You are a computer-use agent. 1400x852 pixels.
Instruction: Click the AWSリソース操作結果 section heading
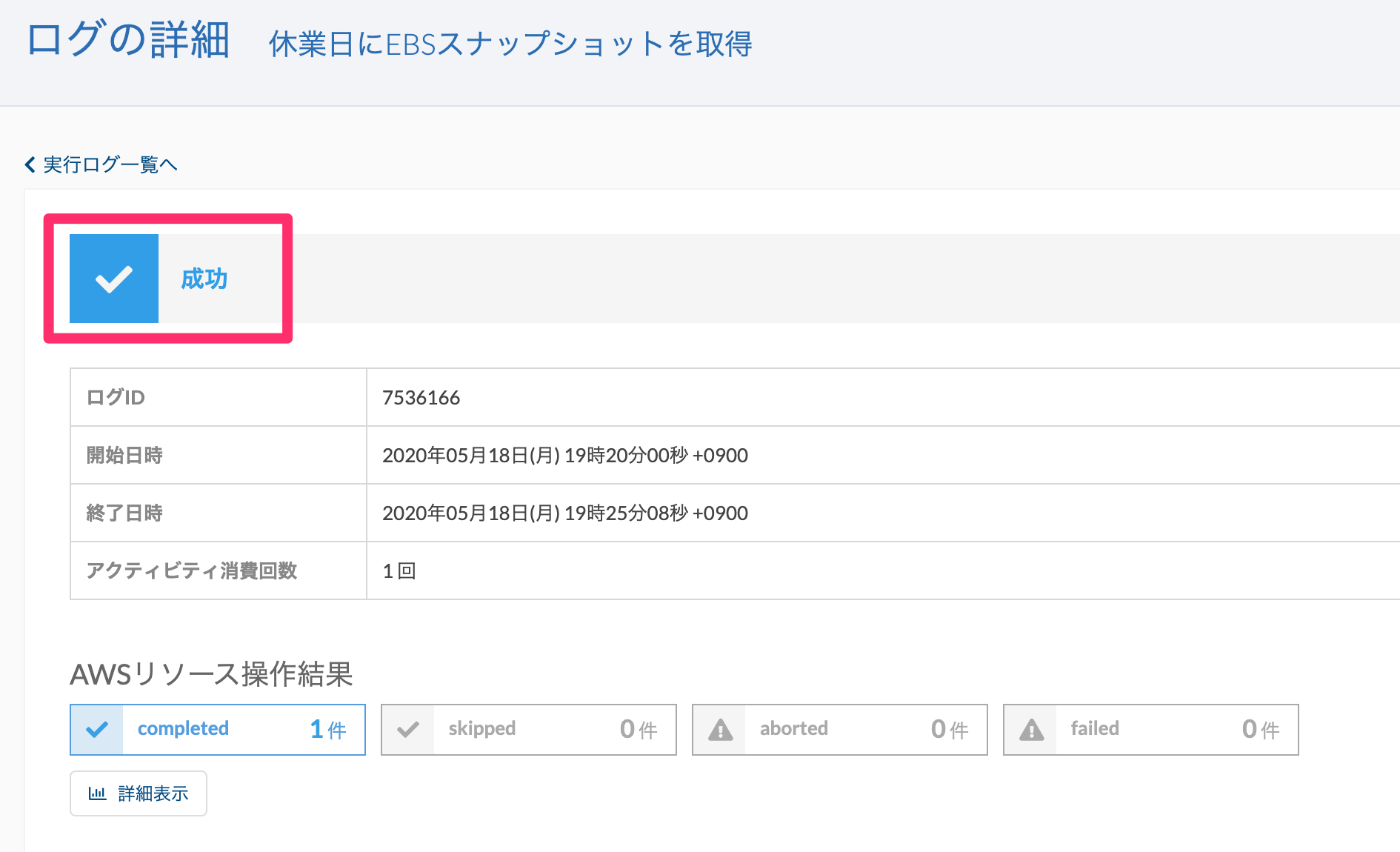tap(211, 674)
